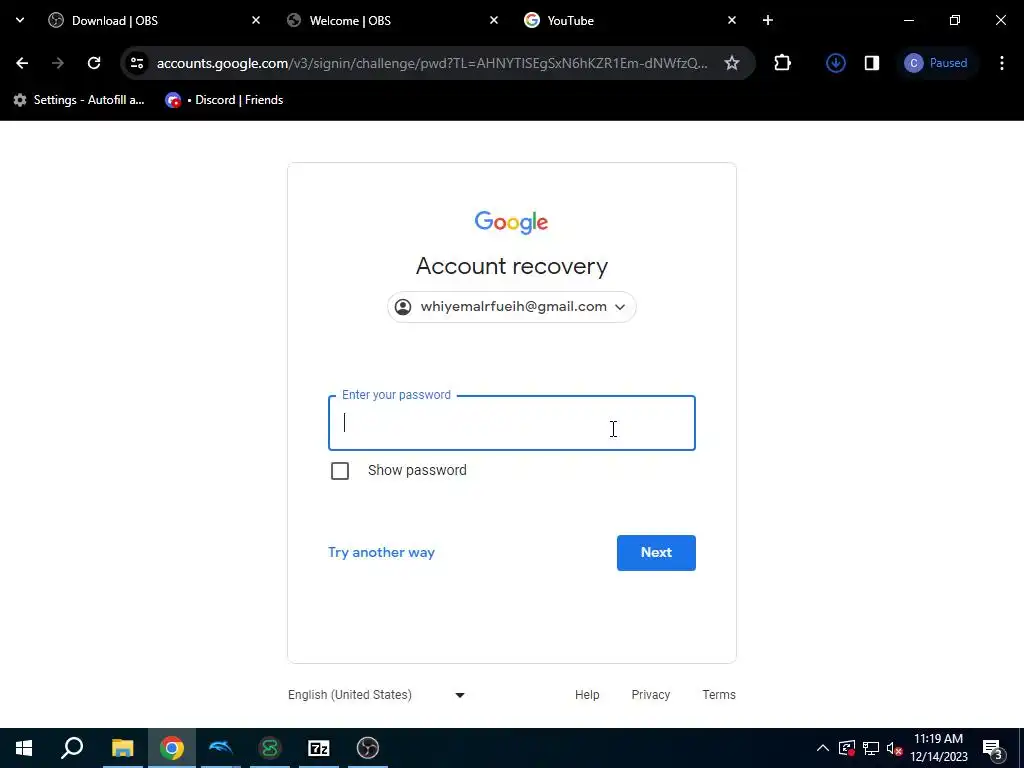This screenshot has height=768, width=1024.
Task: Open the Dolphin emulator taskbar icon
Action: tap(221, 748)
